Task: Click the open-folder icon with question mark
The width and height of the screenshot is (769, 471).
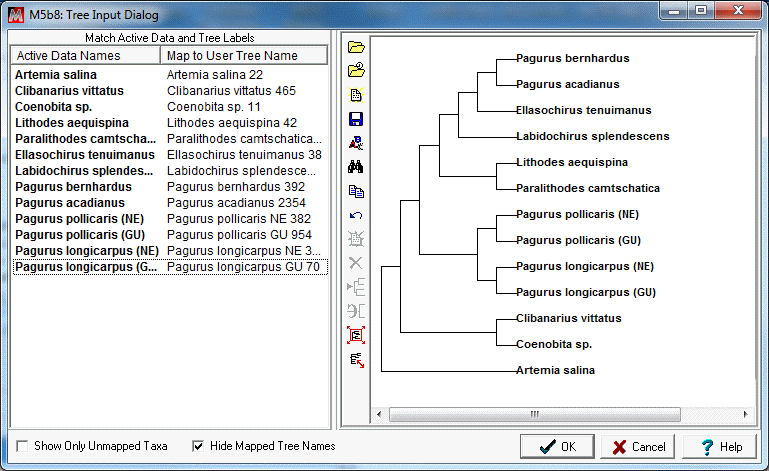Action: click(x=356, y=70)
